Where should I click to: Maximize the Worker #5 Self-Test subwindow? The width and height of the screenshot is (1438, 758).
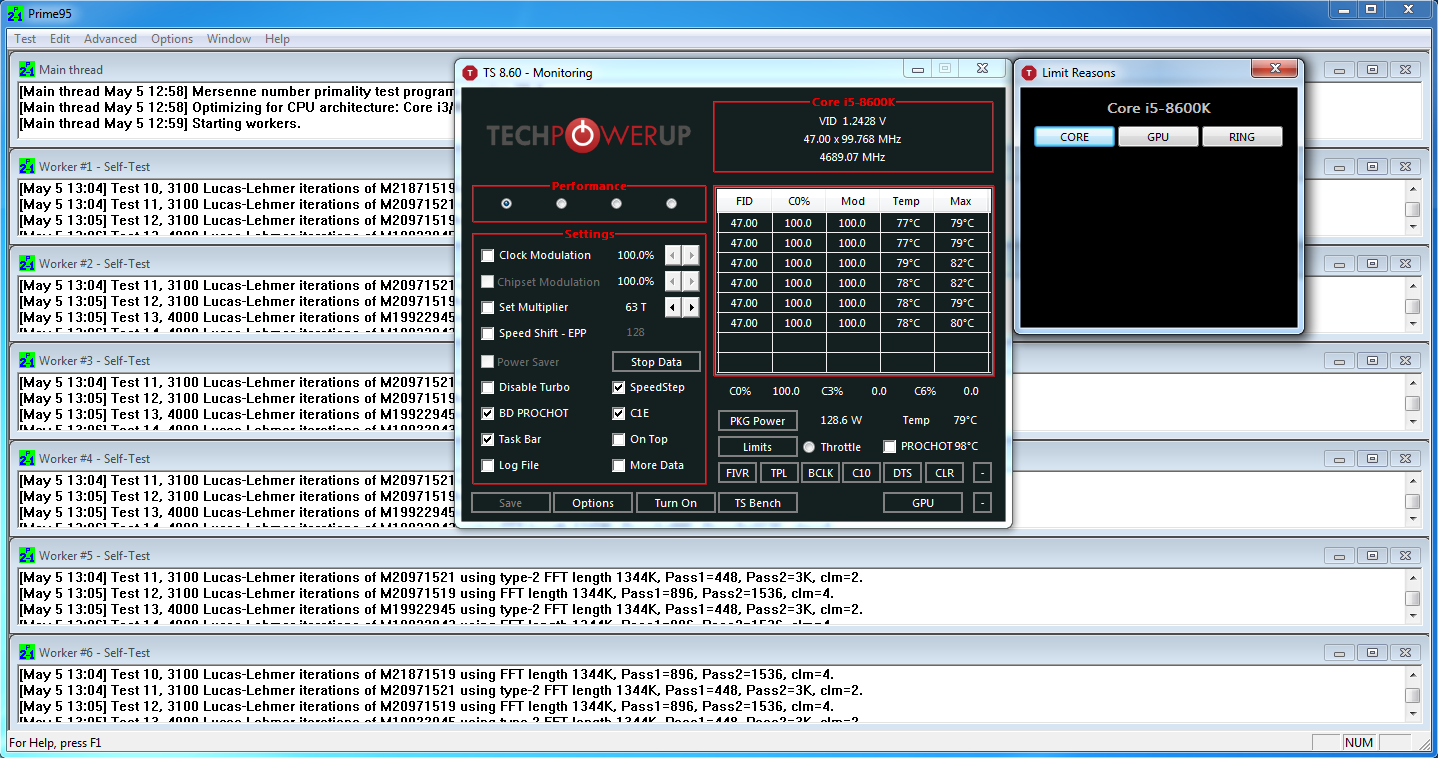point(1373,555)
